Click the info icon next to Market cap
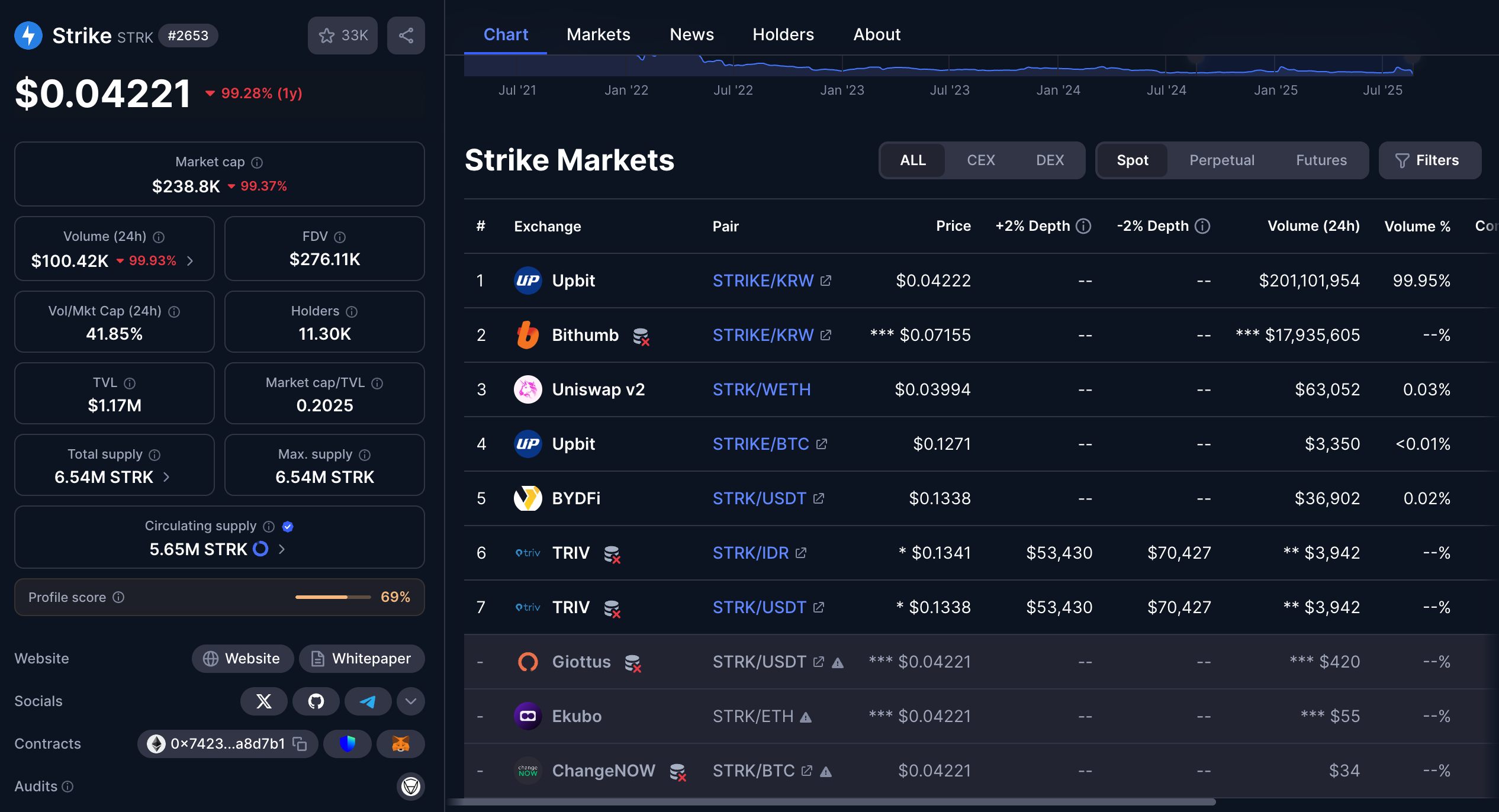Image resolution: width=1499 pixels, height=812 pixels. [257, 162]
